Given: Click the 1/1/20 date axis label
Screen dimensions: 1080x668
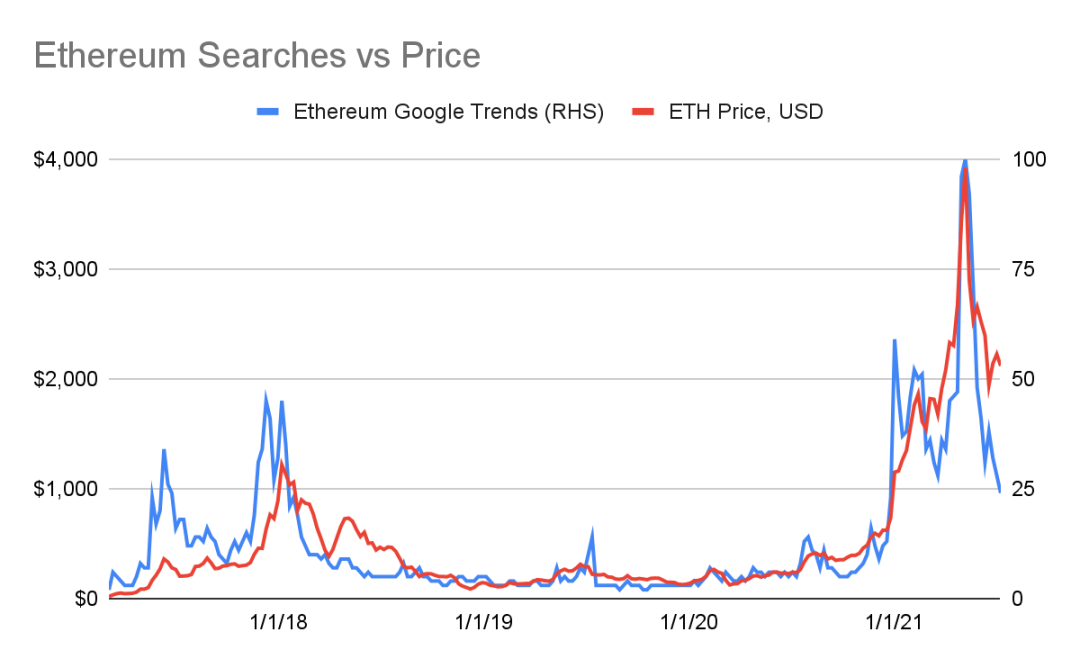Looking at the screenshot, I should tap(689, 623).
